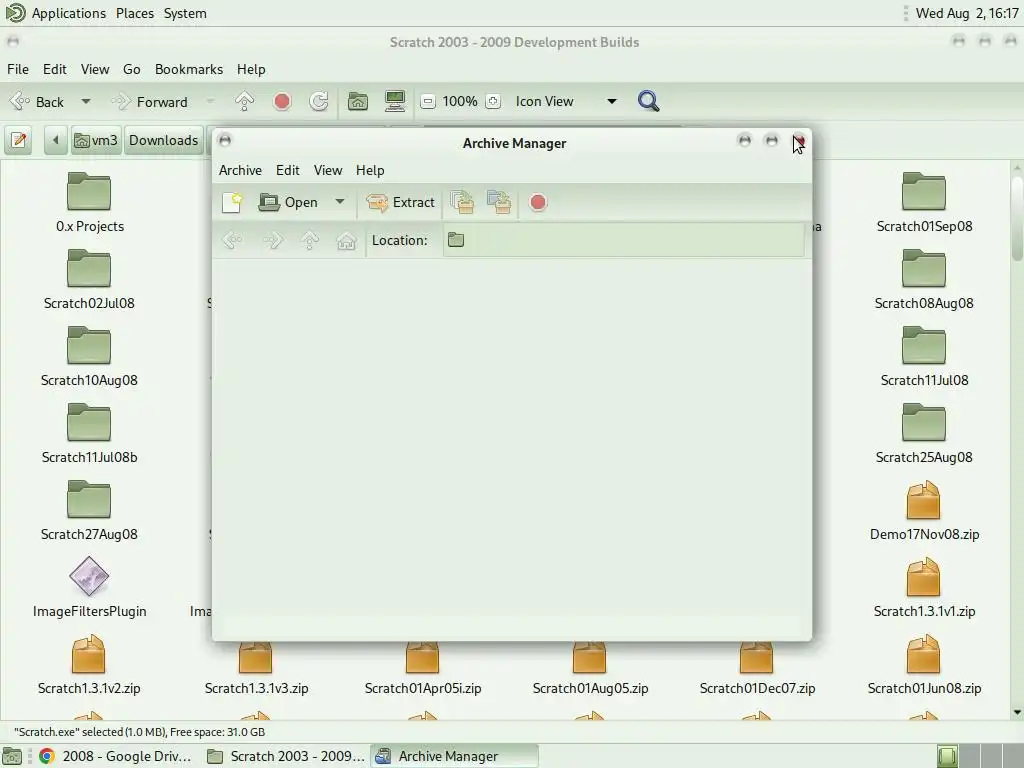The image size is (1024, 768).
Task: Click the zoom out icon beside 100%
Action: 428,102
